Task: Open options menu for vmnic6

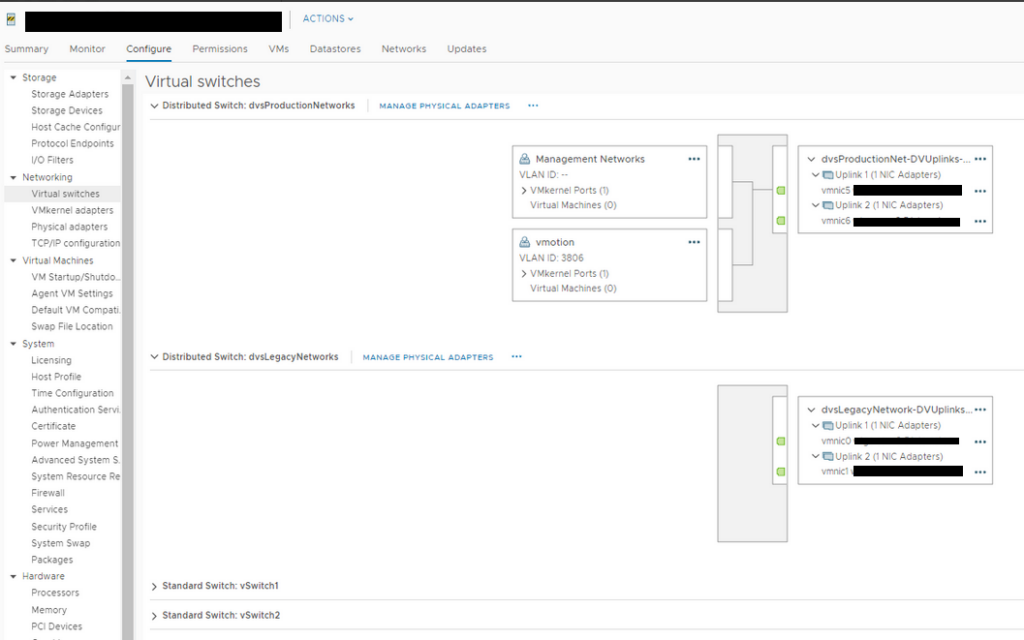Action: pyautogui.click(x=980, y=221)
